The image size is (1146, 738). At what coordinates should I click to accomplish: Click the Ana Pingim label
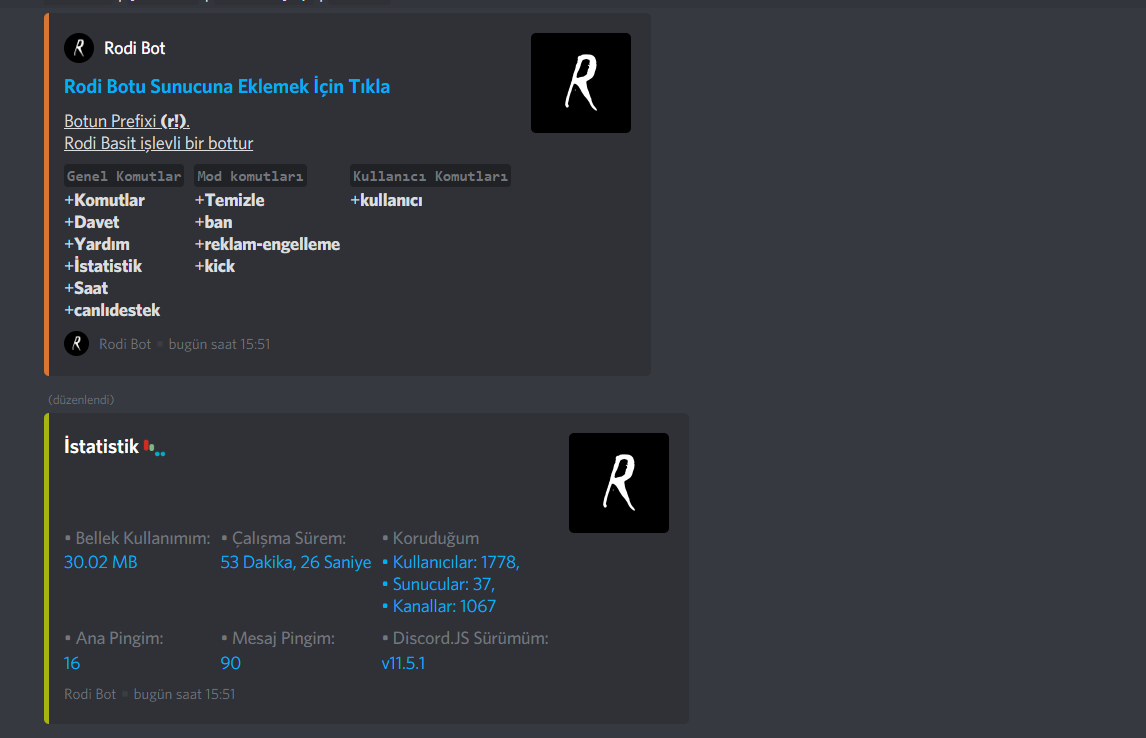114,639
